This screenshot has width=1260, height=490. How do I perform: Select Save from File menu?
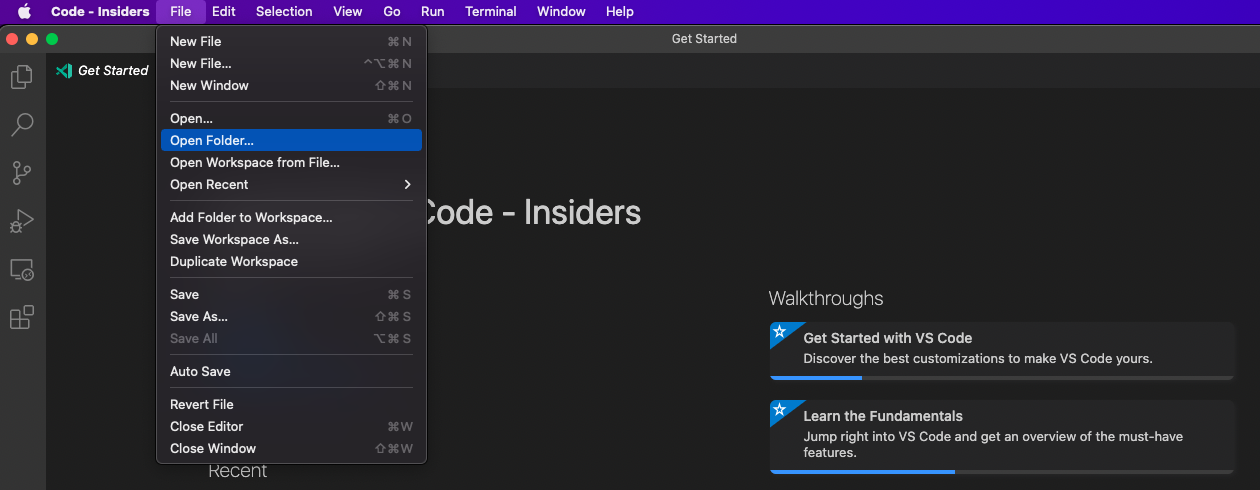point(291,294)
